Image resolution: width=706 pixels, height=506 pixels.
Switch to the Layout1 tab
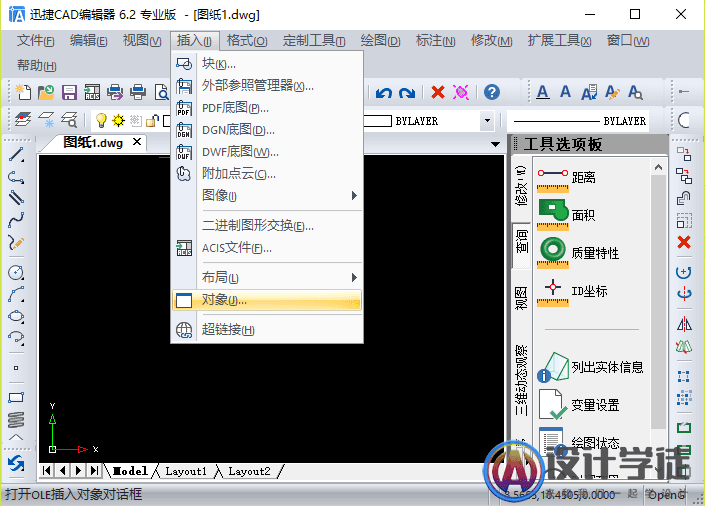186,471
